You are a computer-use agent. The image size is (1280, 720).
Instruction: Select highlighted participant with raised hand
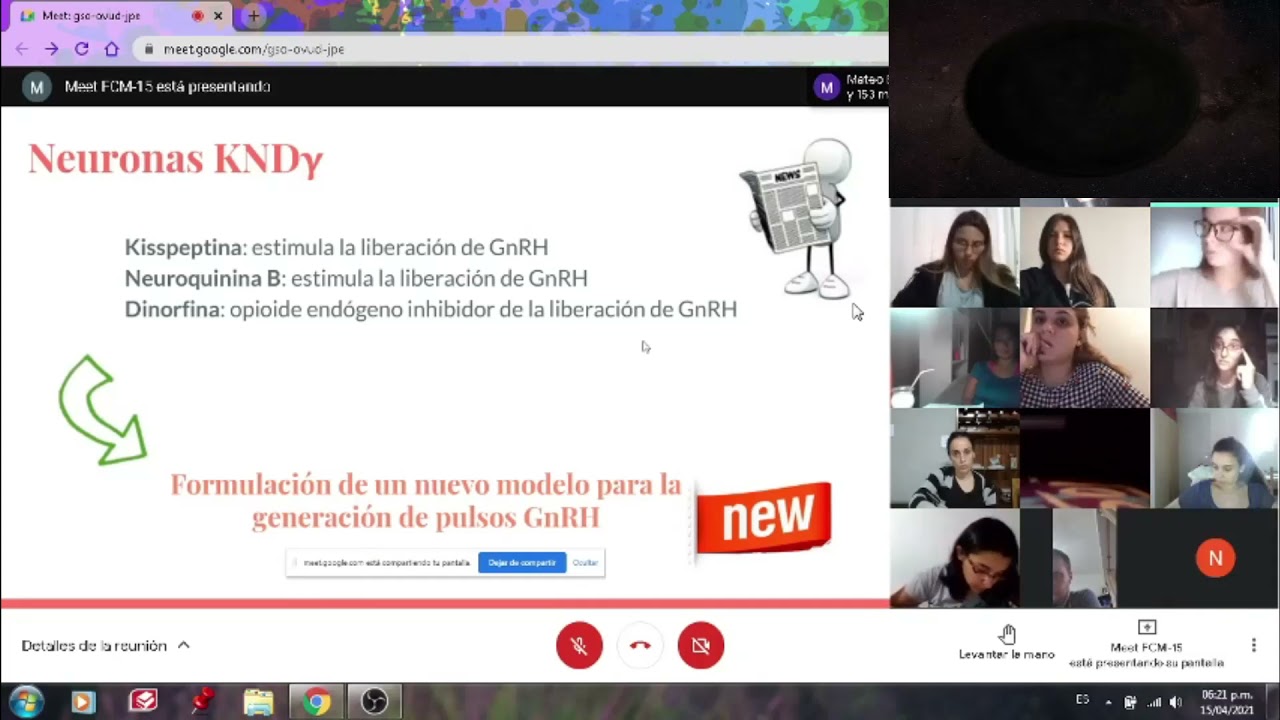[1214, 256]
